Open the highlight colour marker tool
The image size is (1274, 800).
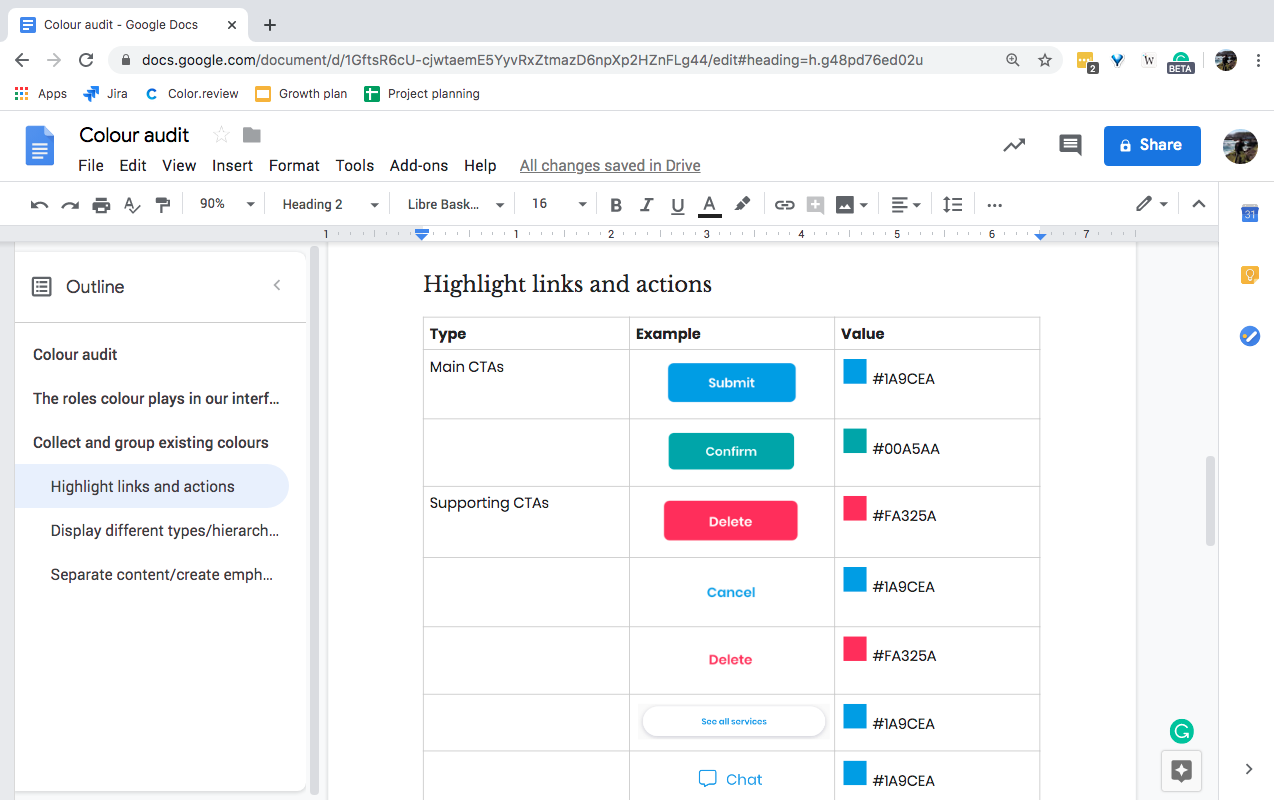[742, 204]
